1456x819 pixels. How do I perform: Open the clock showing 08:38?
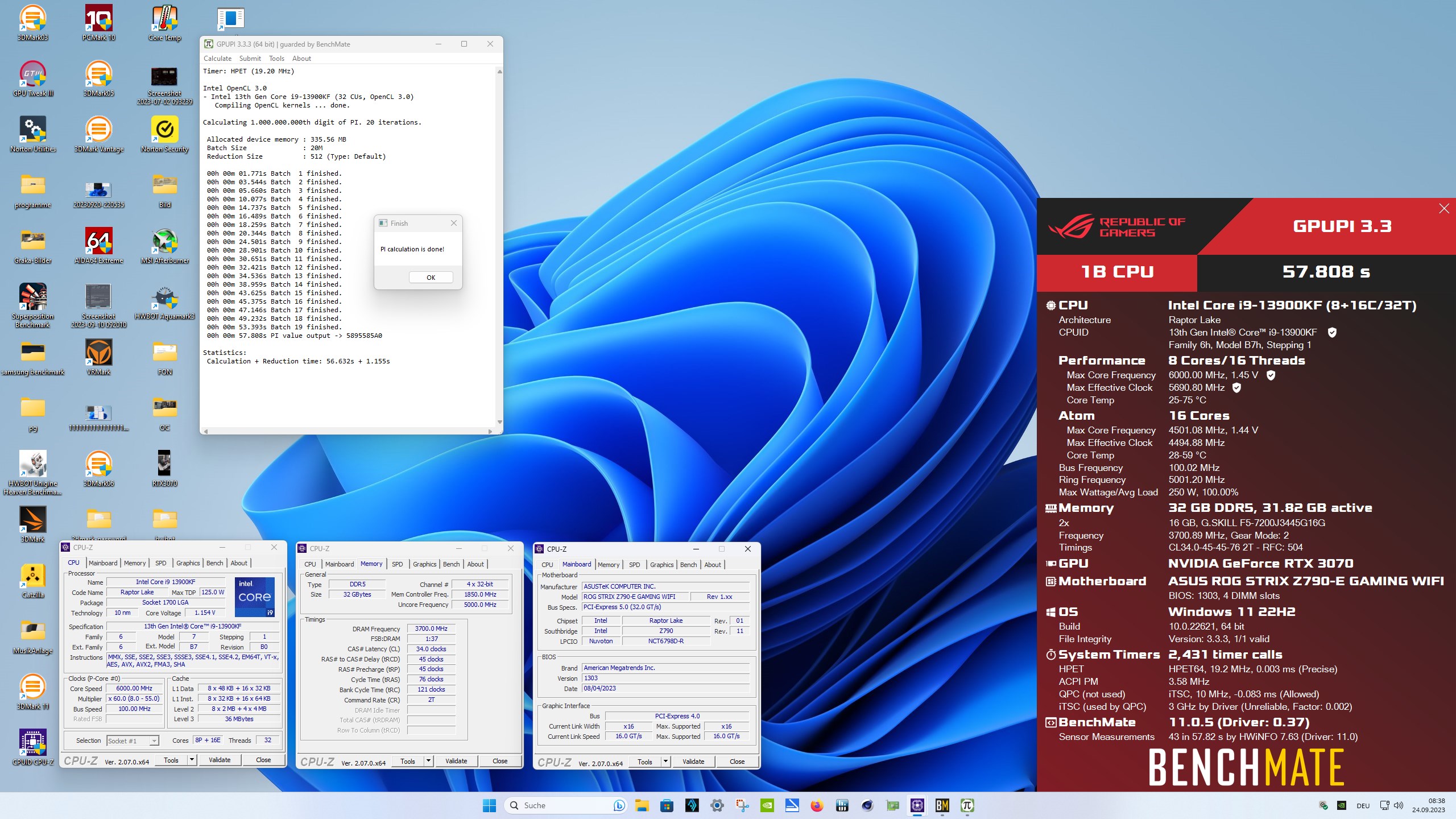point(1429,805)
